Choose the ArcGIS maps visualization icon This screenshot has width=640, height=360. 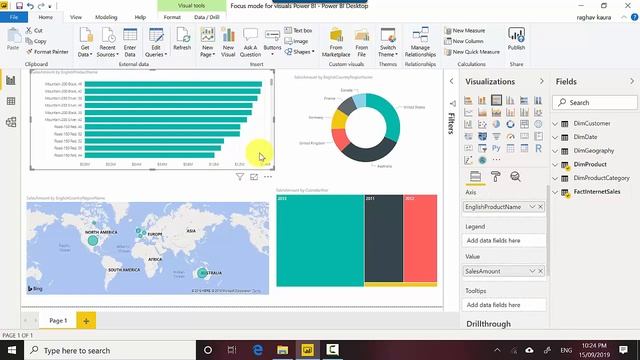[x=482, y=160]
